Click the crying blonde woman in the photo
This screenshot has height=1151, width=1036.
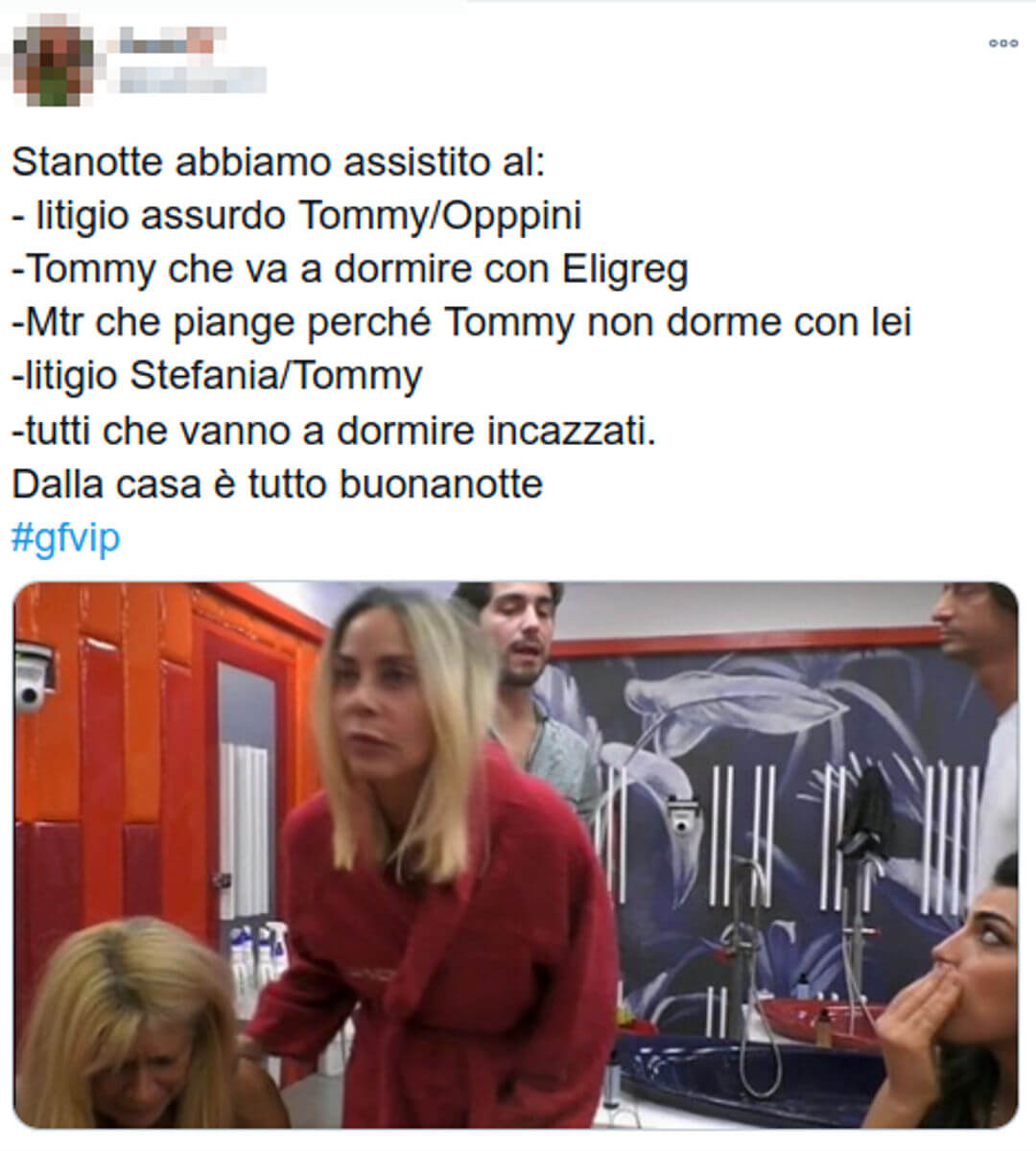click(x=134, y=1026)
